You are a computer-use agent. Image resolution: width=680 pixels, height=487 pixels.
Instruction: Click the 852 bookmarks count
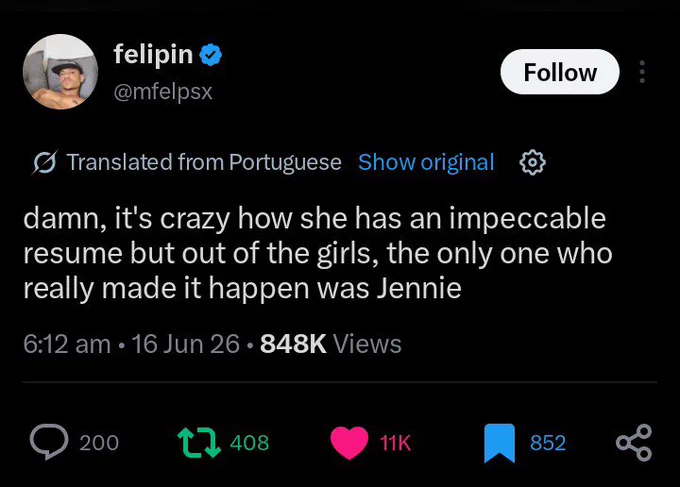coord(548,443)
